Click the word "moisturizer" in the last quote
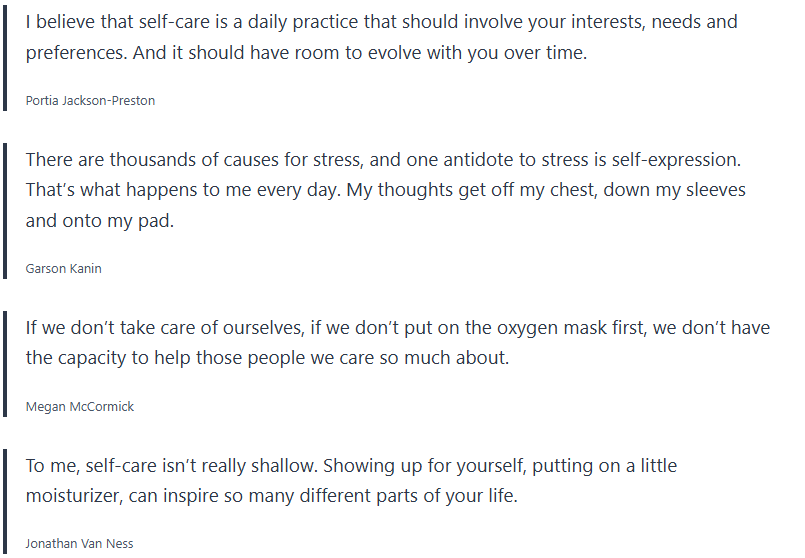This screenshot has width=805, height=558. [x=78, y=496]
